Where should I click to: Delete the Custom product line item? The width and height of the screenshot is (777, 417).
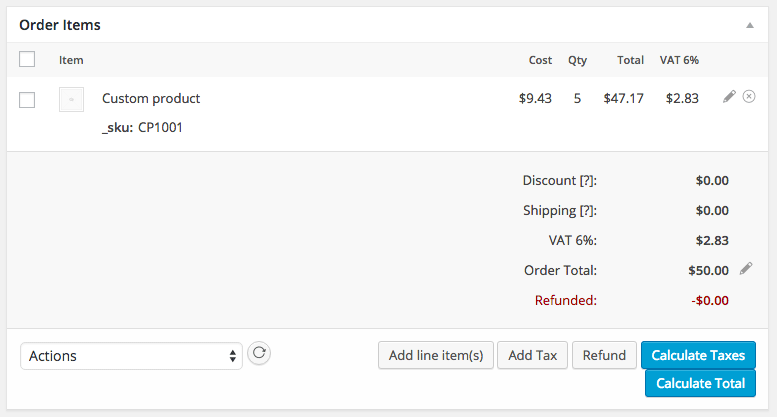[x=749, y=97]
